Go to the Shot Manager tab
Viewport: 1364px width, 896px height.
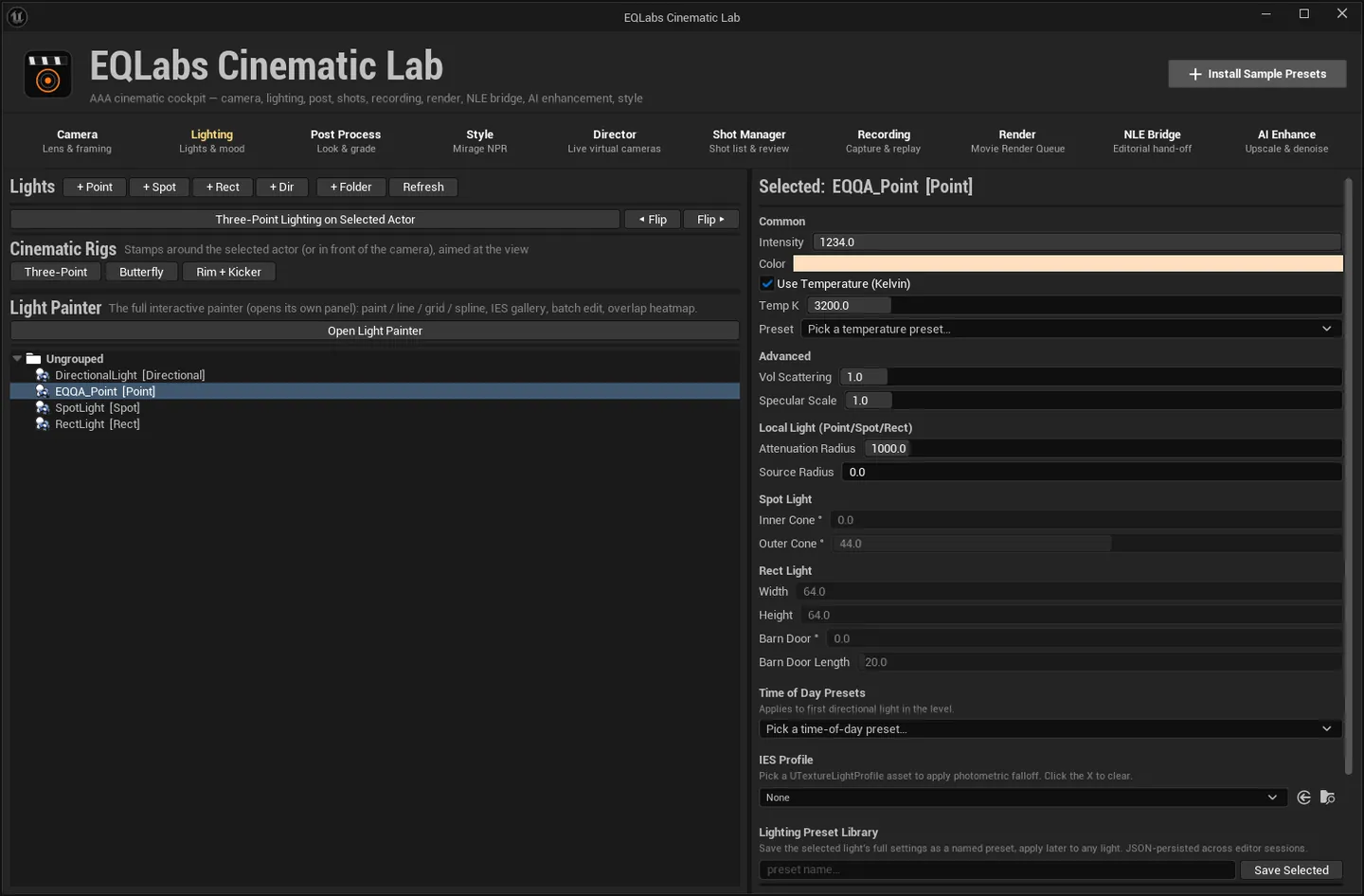[749, 140]
